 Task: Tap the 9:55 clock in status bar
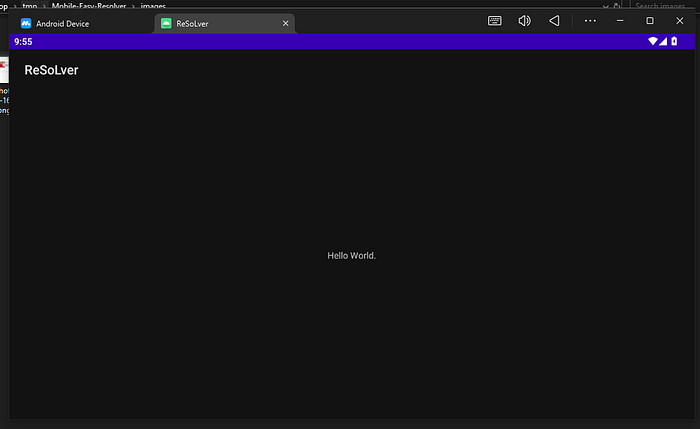click(x=23, y=42)
